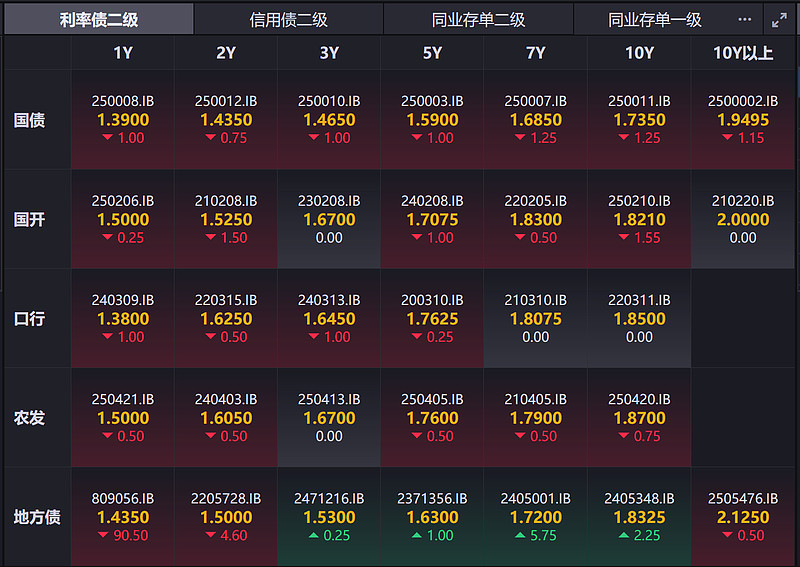Open the more tabs ellipsis menu
The width and height of the screenshot is (800, 567).
pyautogui.click(x=744, y=19)
